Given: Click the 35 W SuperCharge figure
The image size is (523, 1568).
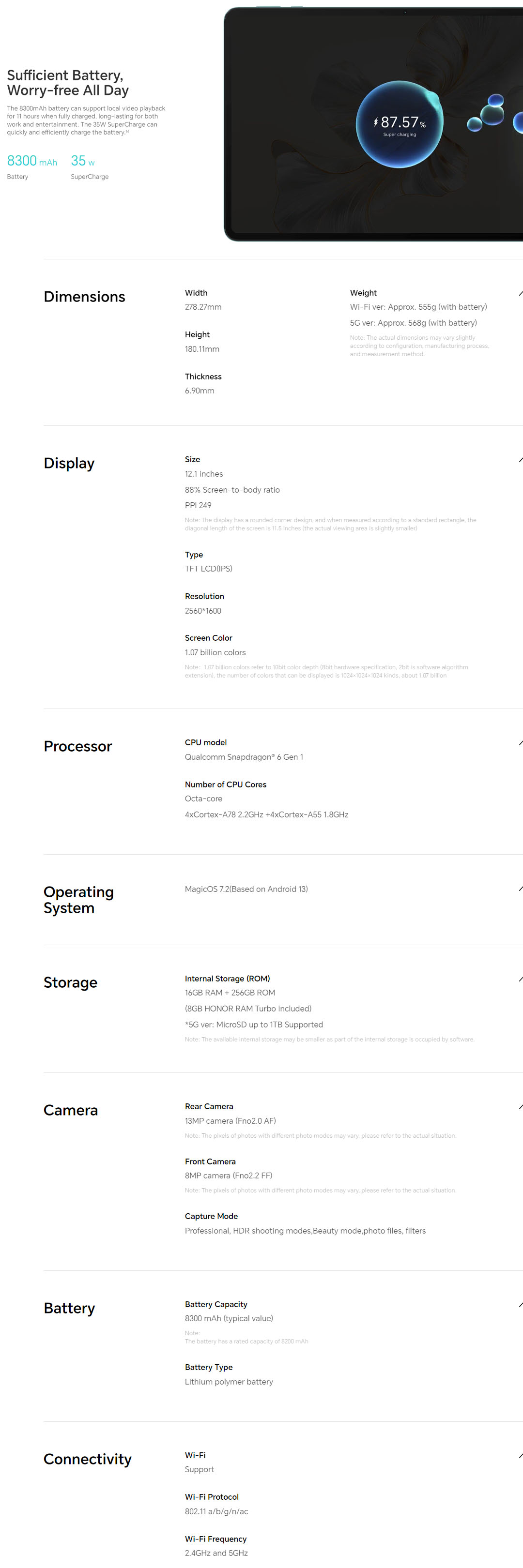Looking at the screenshot, I should pyautogui.click(x=83, y=161).
